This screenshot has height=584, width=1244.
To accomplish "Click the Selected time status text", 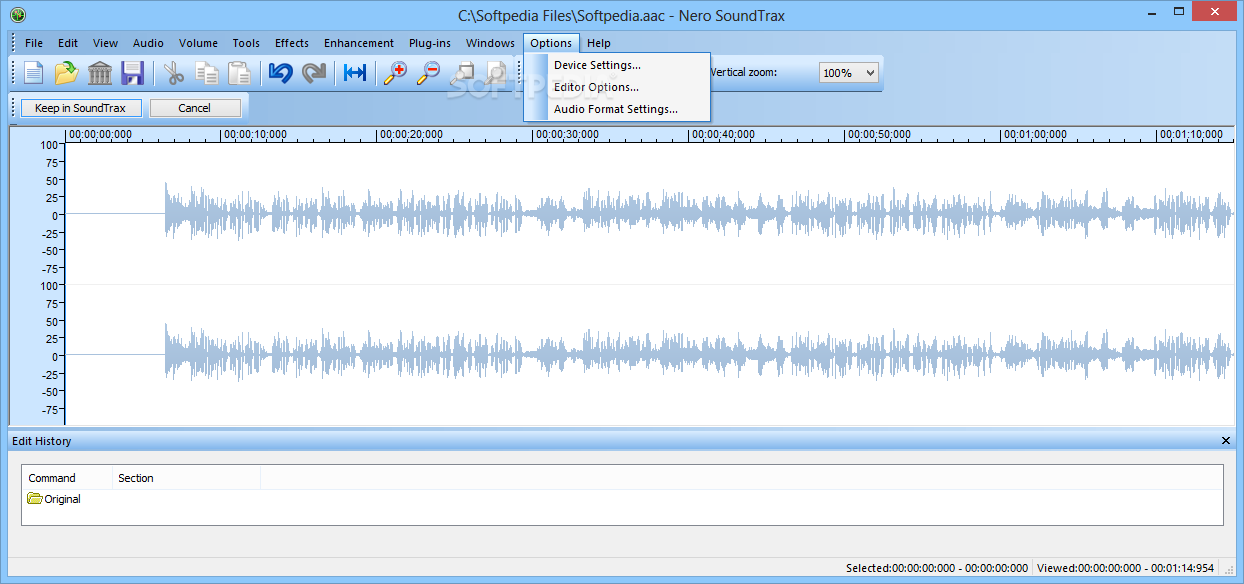I will (937, 568).
